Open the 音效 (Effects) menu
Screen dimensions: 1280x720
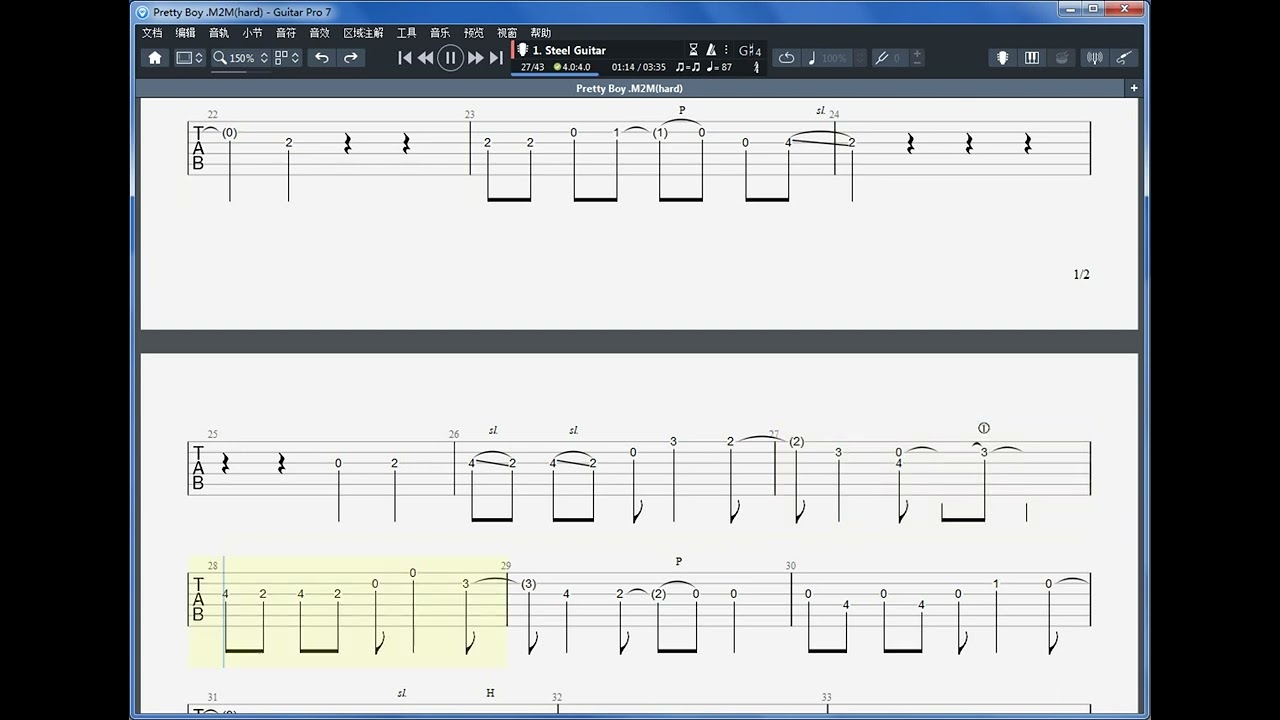pos(319,33)
